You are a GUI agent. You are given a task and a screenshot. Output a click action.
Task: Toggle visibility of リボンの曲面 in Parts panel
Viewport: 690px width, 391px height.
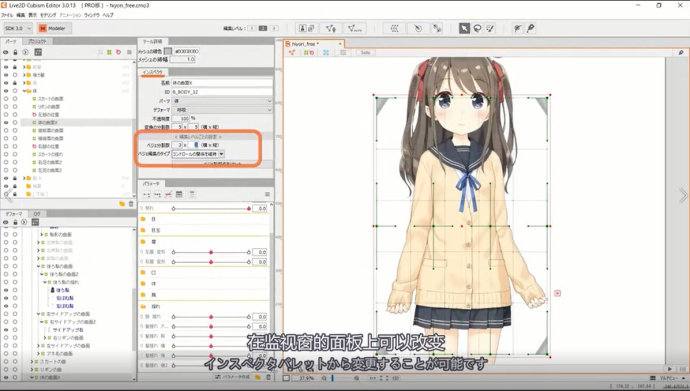click(6, 106)
